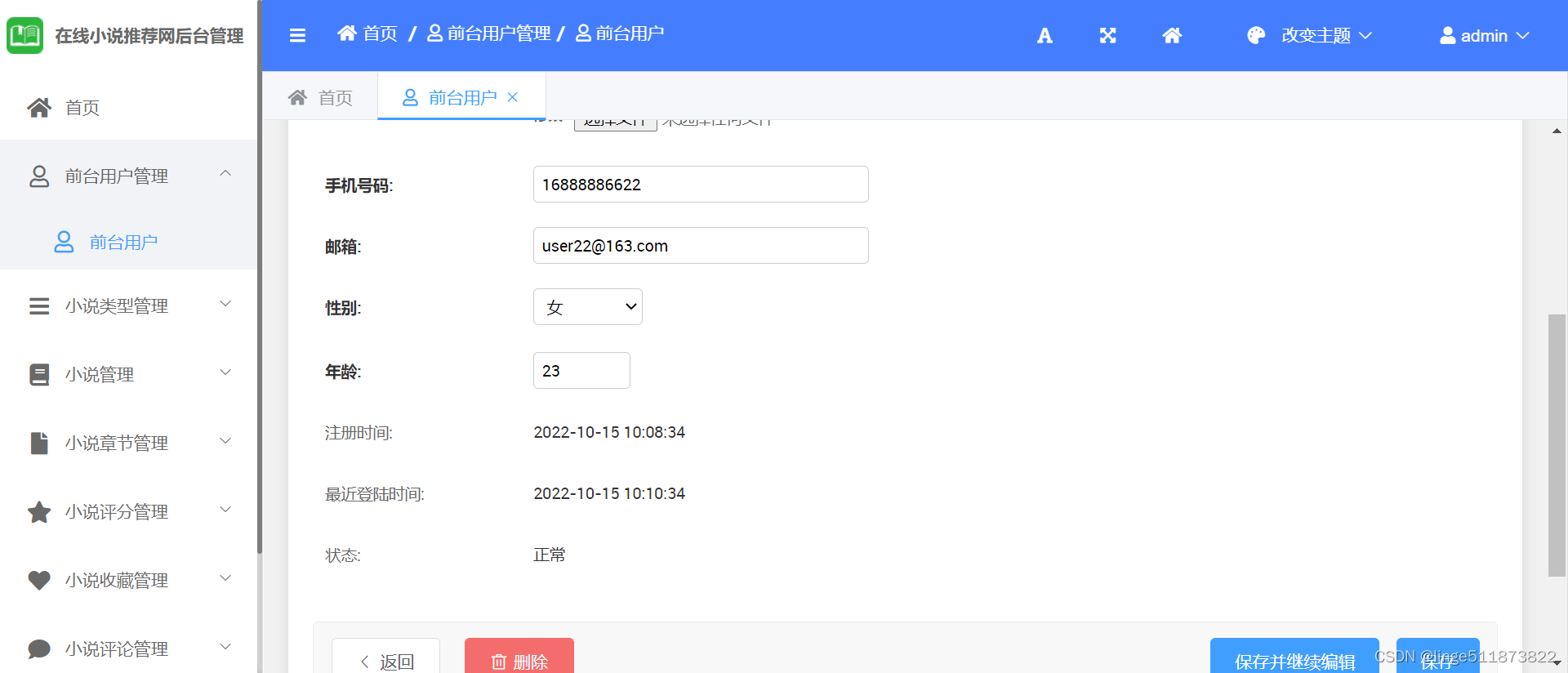
Task: Click the page vertical scrollbar thumb
Action: 1557,445
